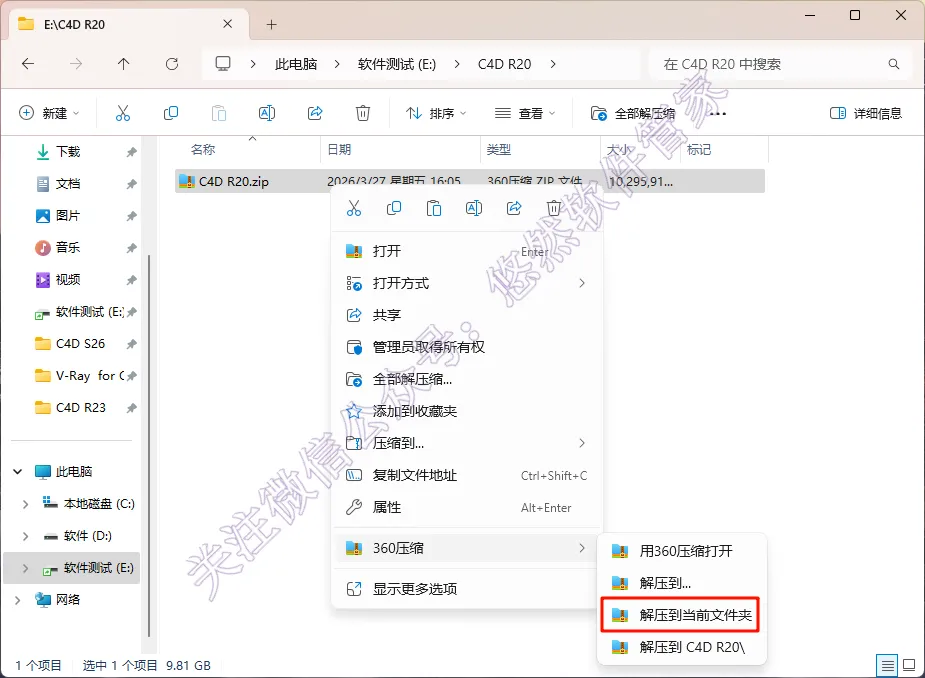Expand 本地磁盘 (C:) tree node
Screen dimensions: 925x678
pyautogui.click(x=25, y=504)
